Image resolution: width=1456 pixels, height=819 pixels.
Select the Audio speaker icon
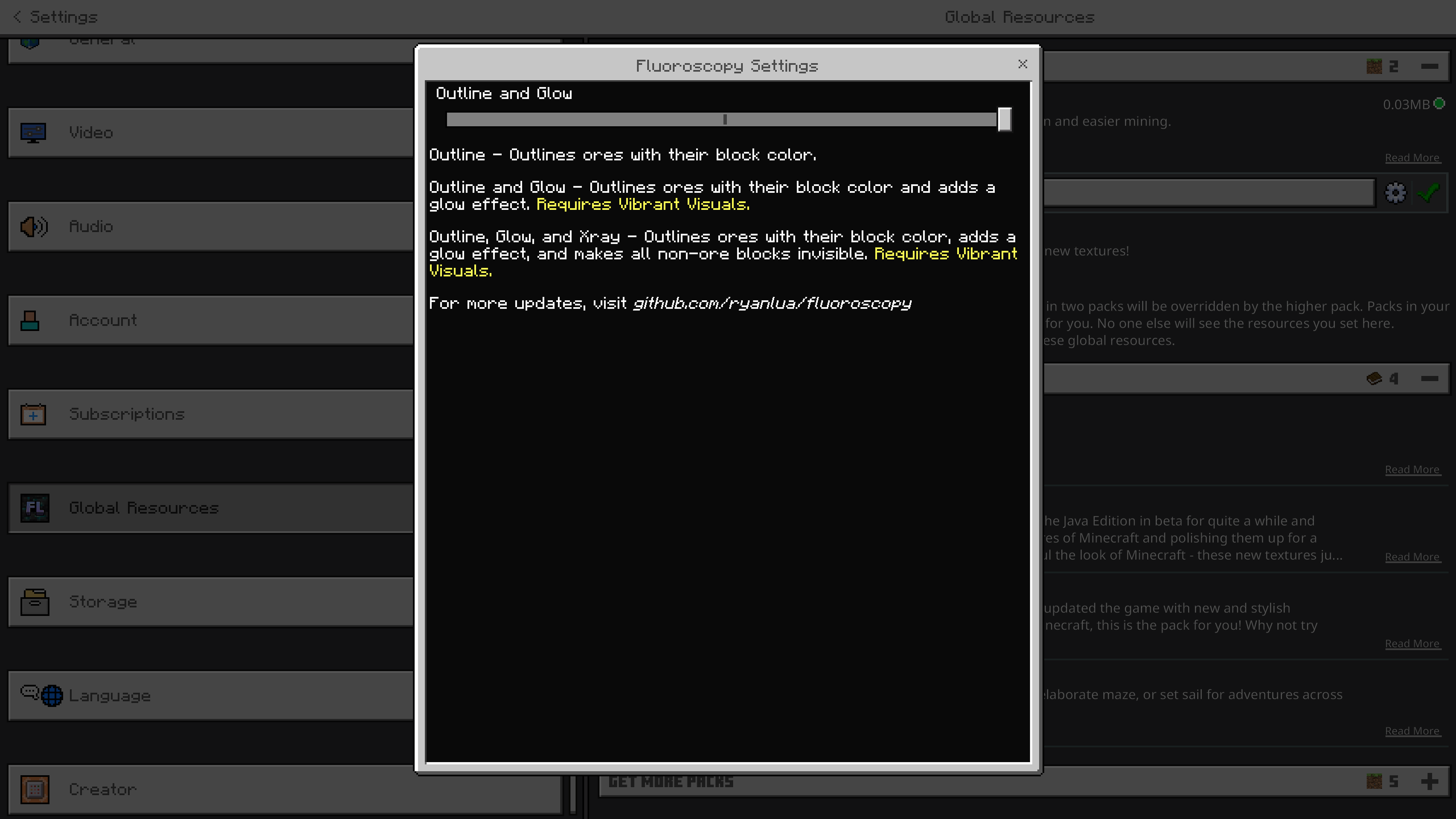click(x=33, y=226)
